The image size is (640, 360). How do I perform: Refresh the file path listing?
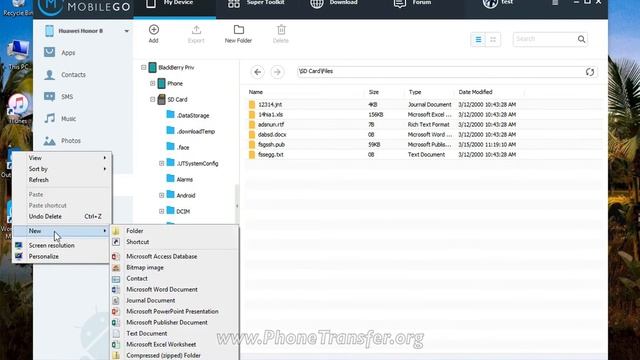(590, 72)
